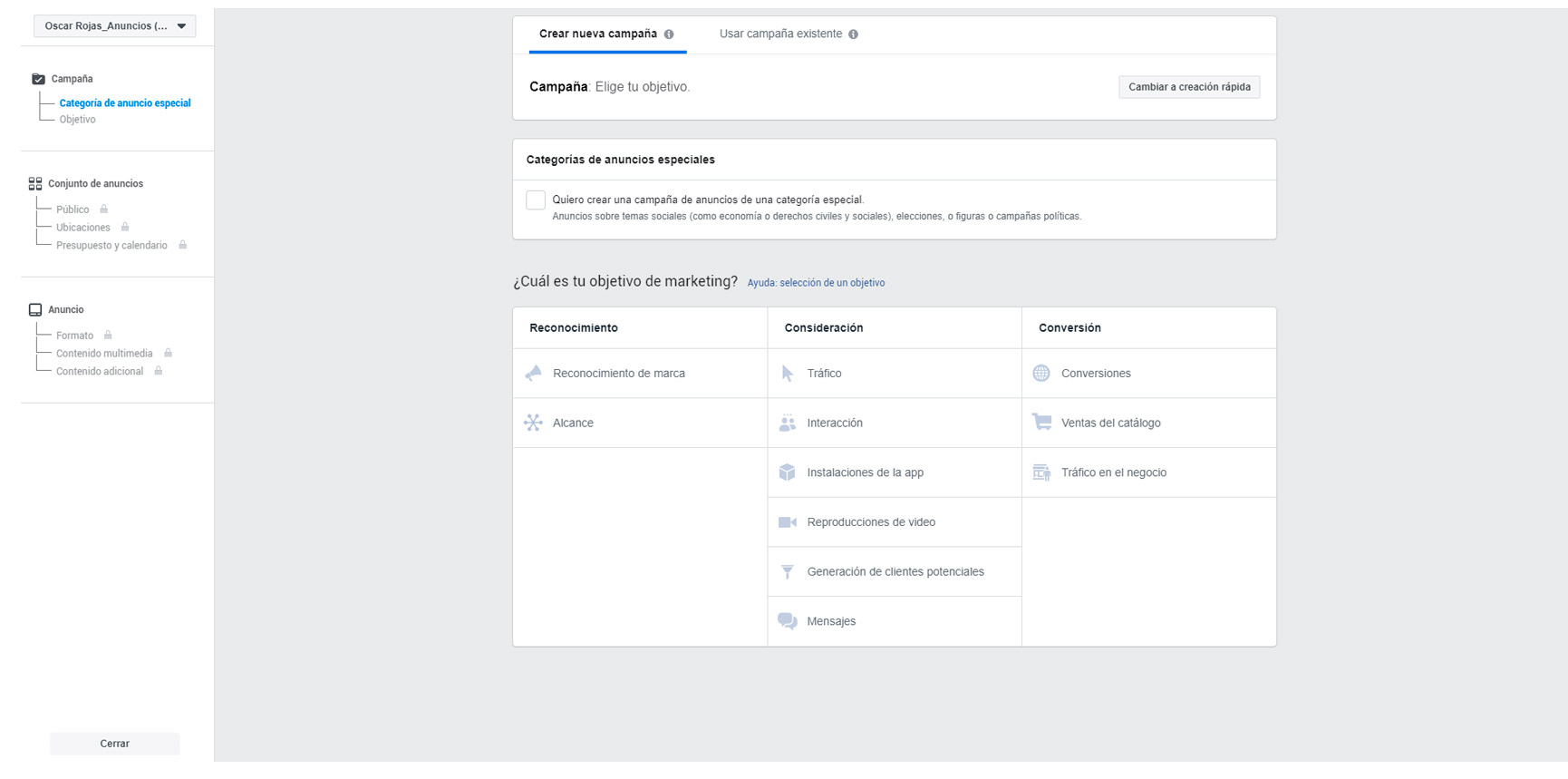Click the Alcance snowflake icon
Viewport: 1568px width, 779px height.
[534, 423]
